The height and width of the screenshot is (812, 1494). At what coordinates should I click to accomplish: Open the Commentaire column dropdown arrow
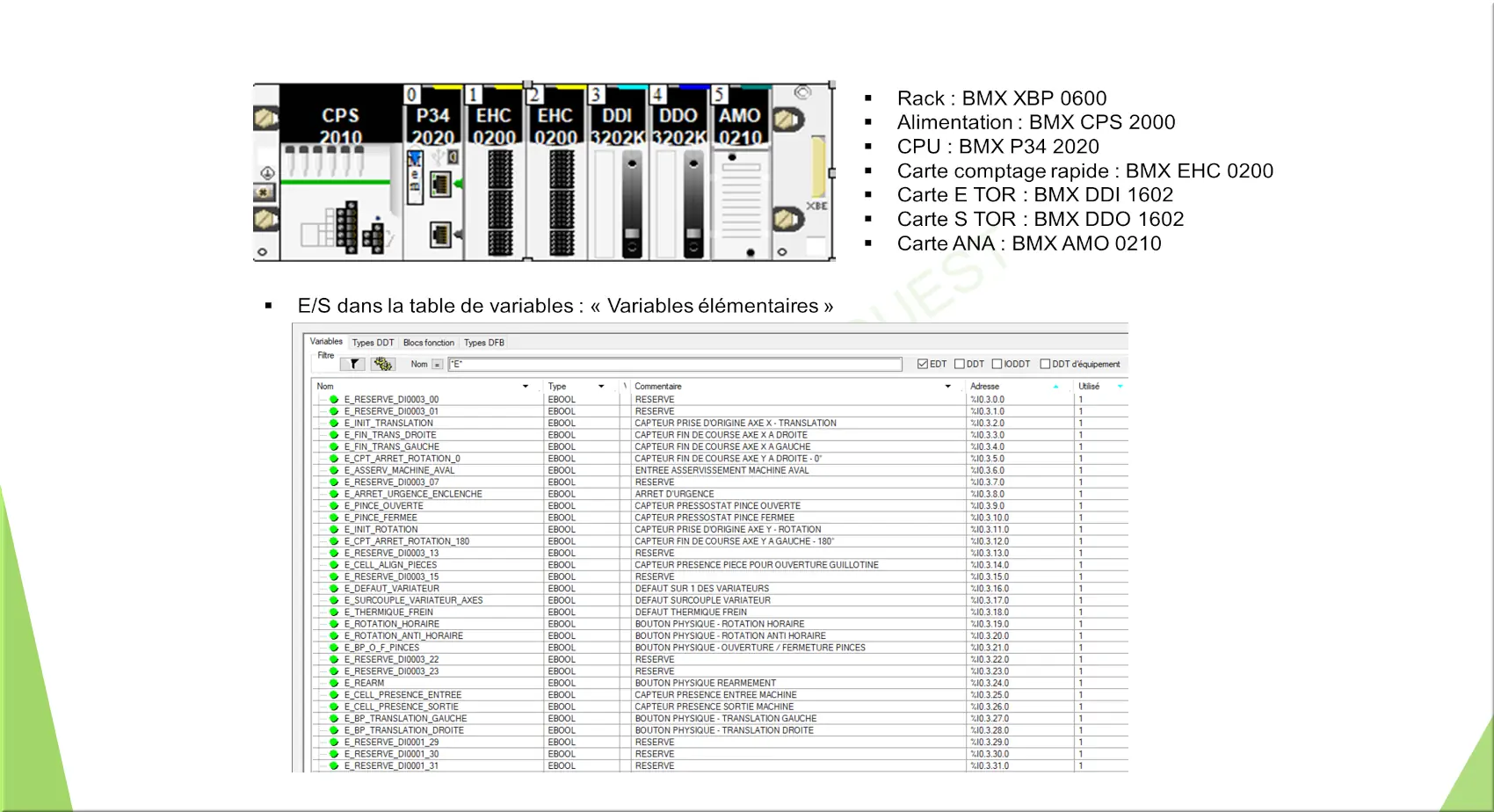tap(947, 387)
